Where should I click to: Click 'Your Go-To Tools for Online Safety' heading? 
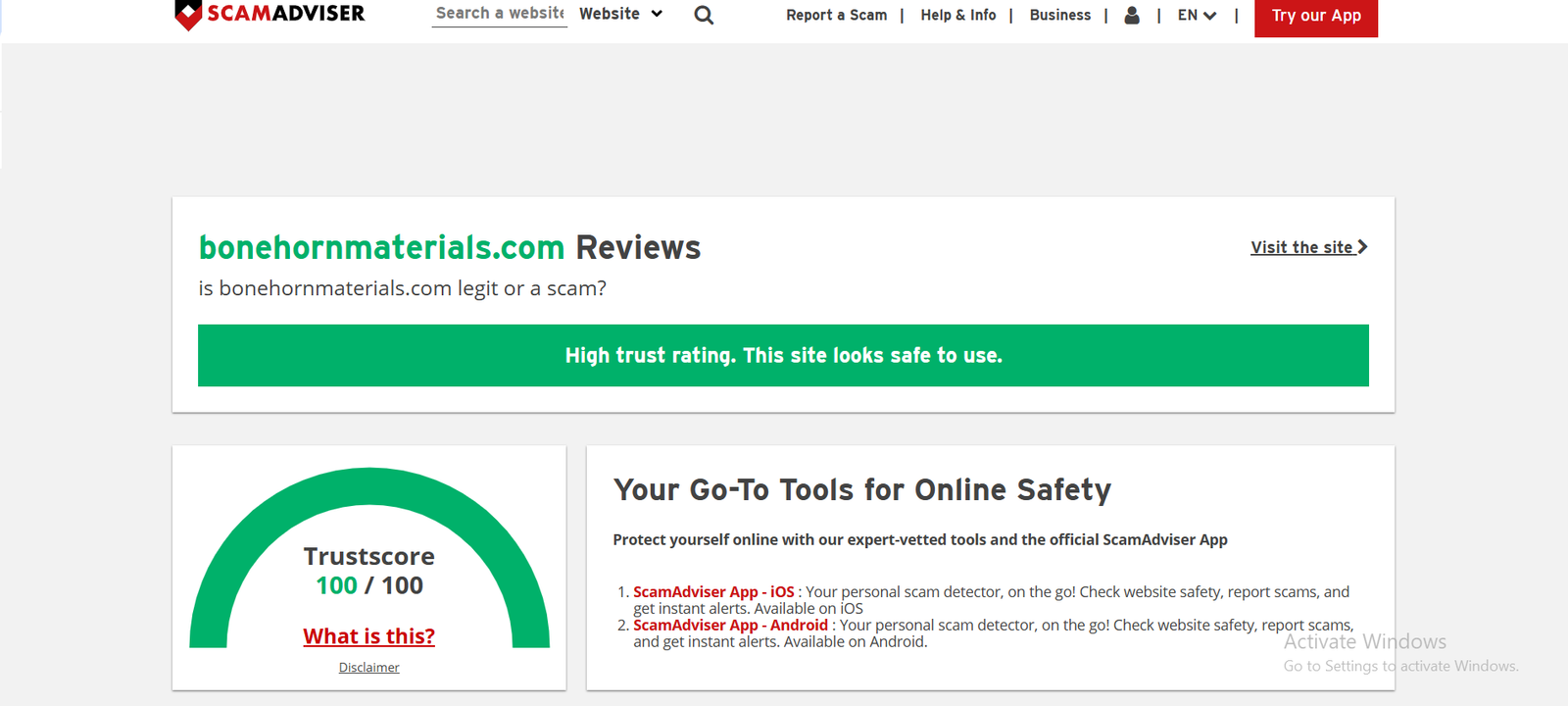pyautogui.click(x=862, y=489)
